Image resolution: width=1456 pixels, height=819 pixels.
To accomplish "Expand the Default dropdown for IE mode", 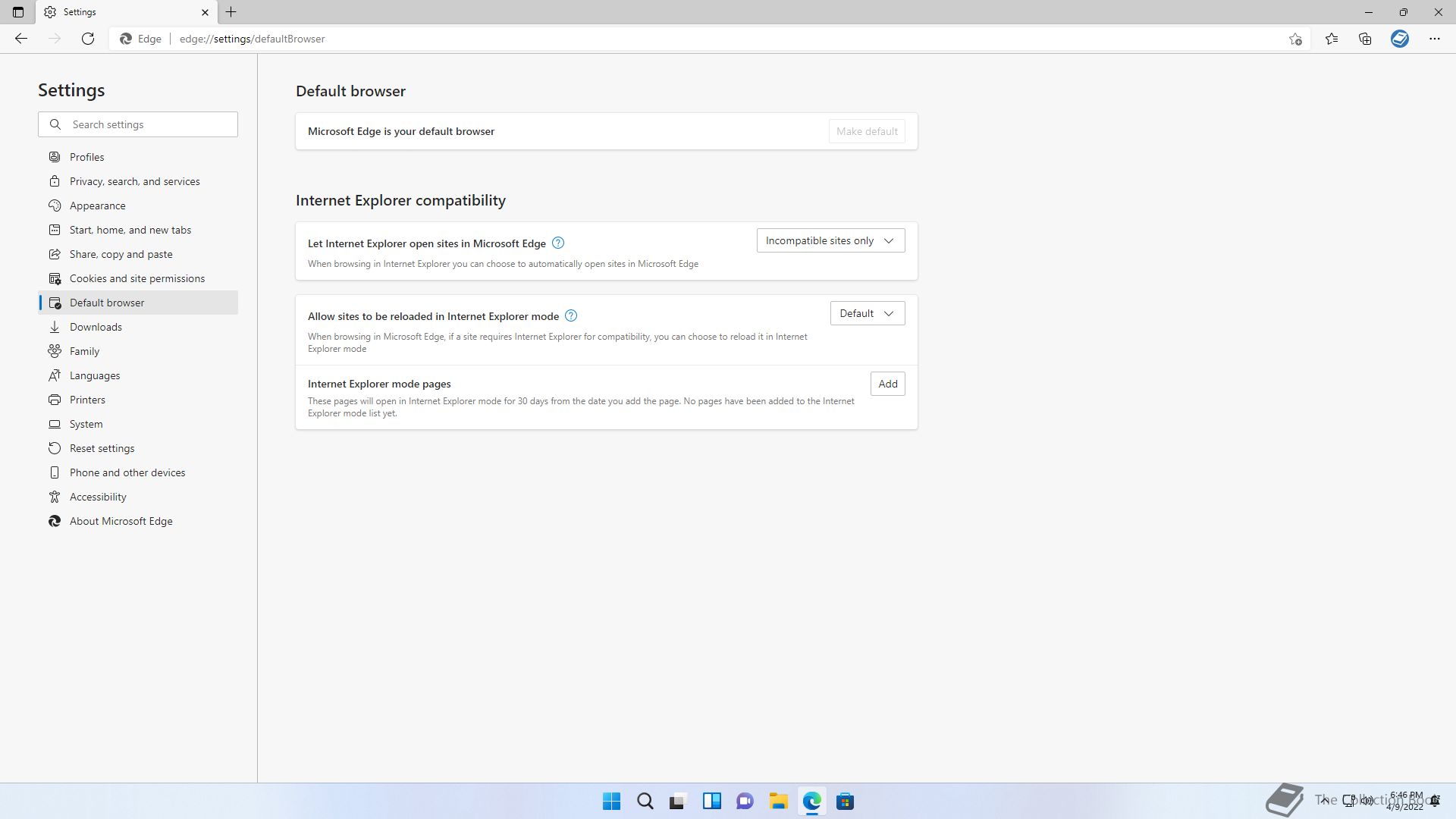I will tap(867, 314).
